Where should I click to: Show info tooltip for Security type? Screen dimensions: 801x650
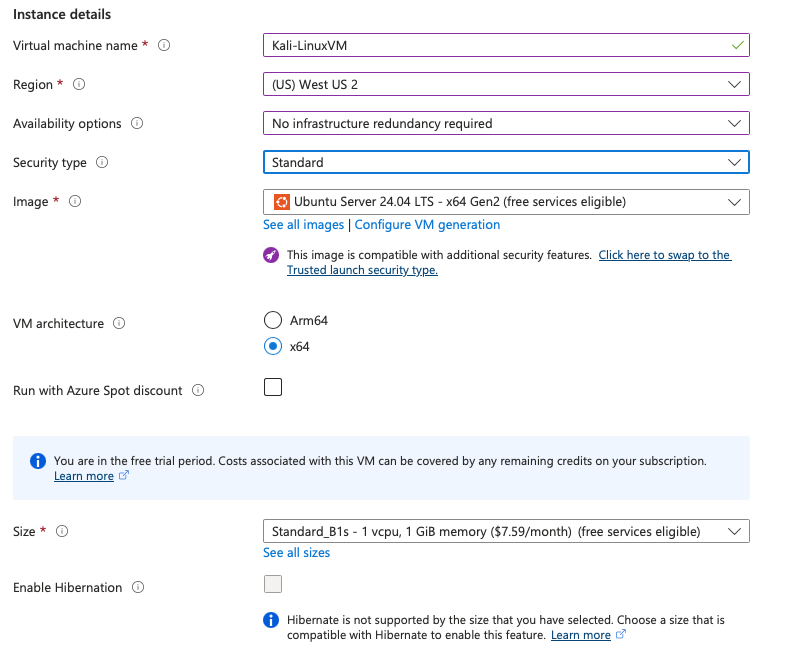102,162
